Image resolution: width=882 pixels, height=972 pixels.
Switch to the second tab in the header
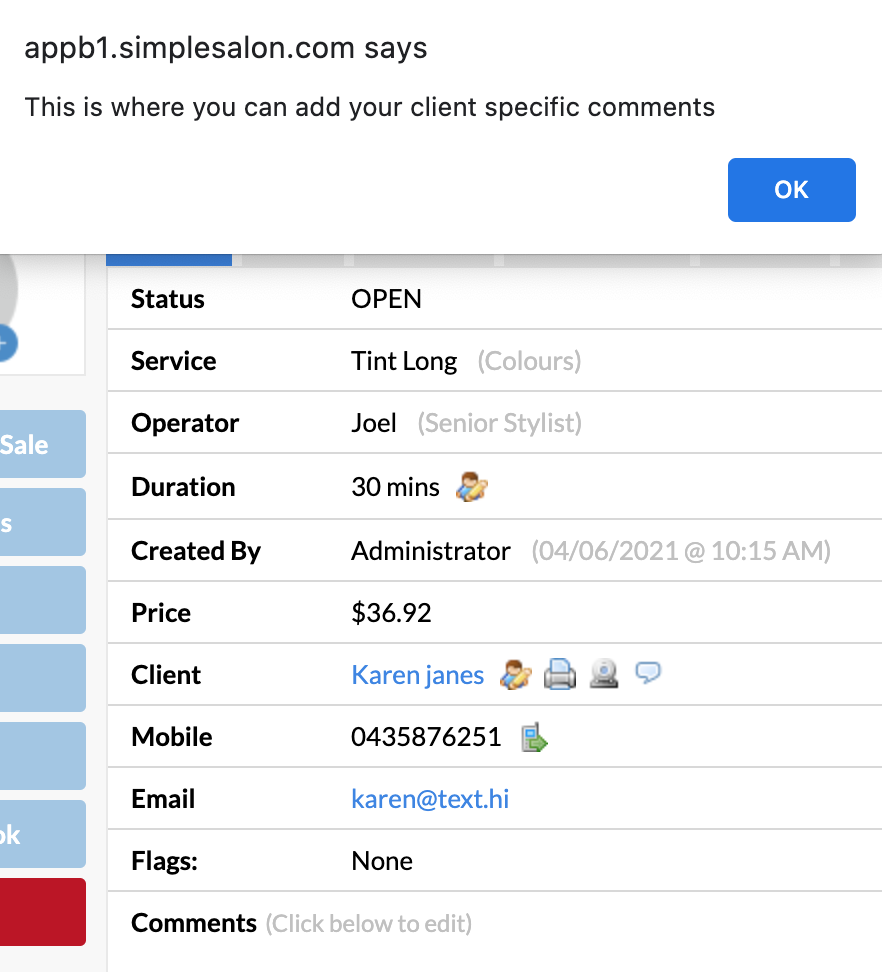point(288,257)
